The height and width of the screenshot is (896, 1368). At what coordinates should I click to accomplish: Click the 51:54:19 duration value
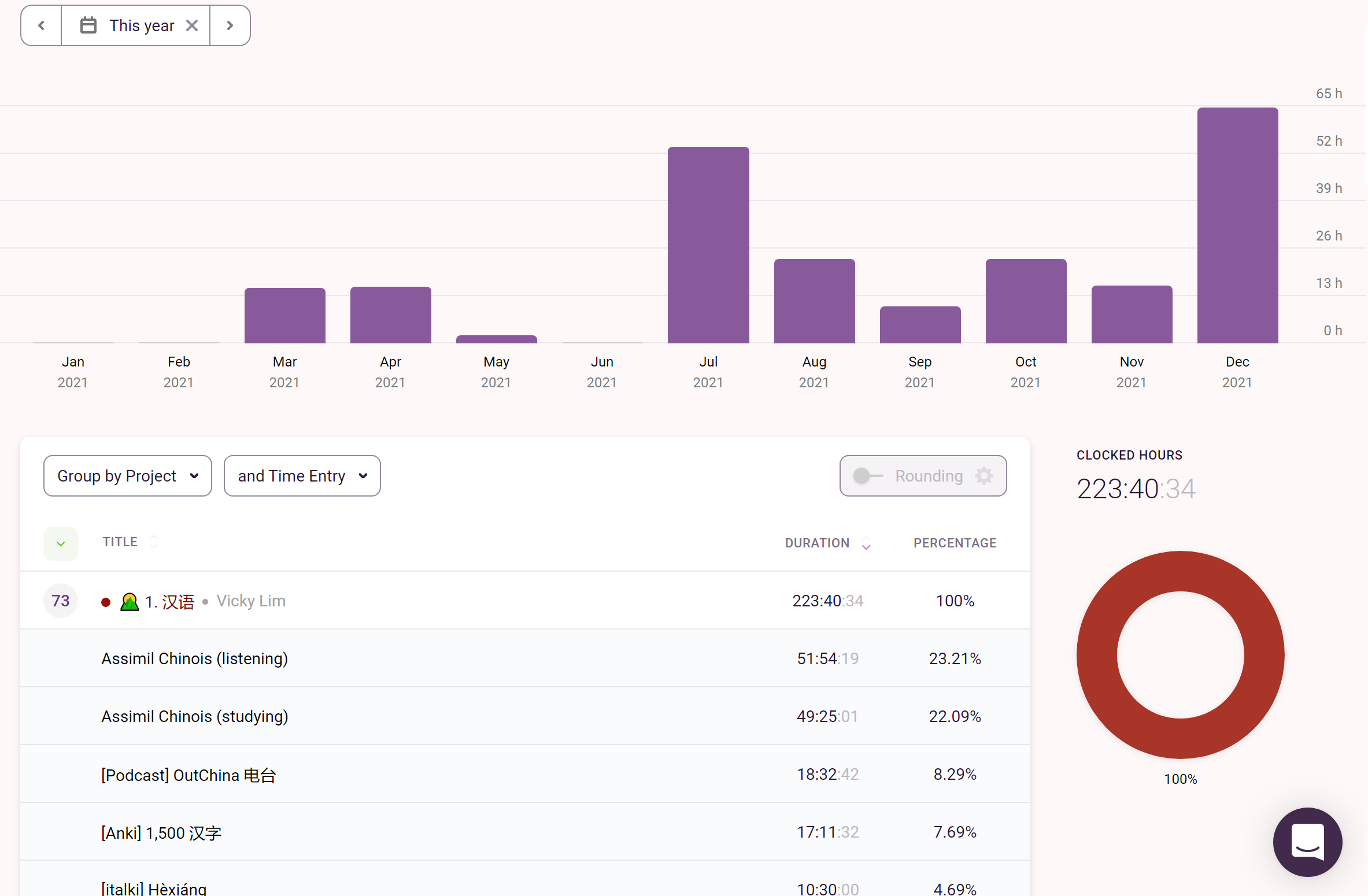pos(827,658)
